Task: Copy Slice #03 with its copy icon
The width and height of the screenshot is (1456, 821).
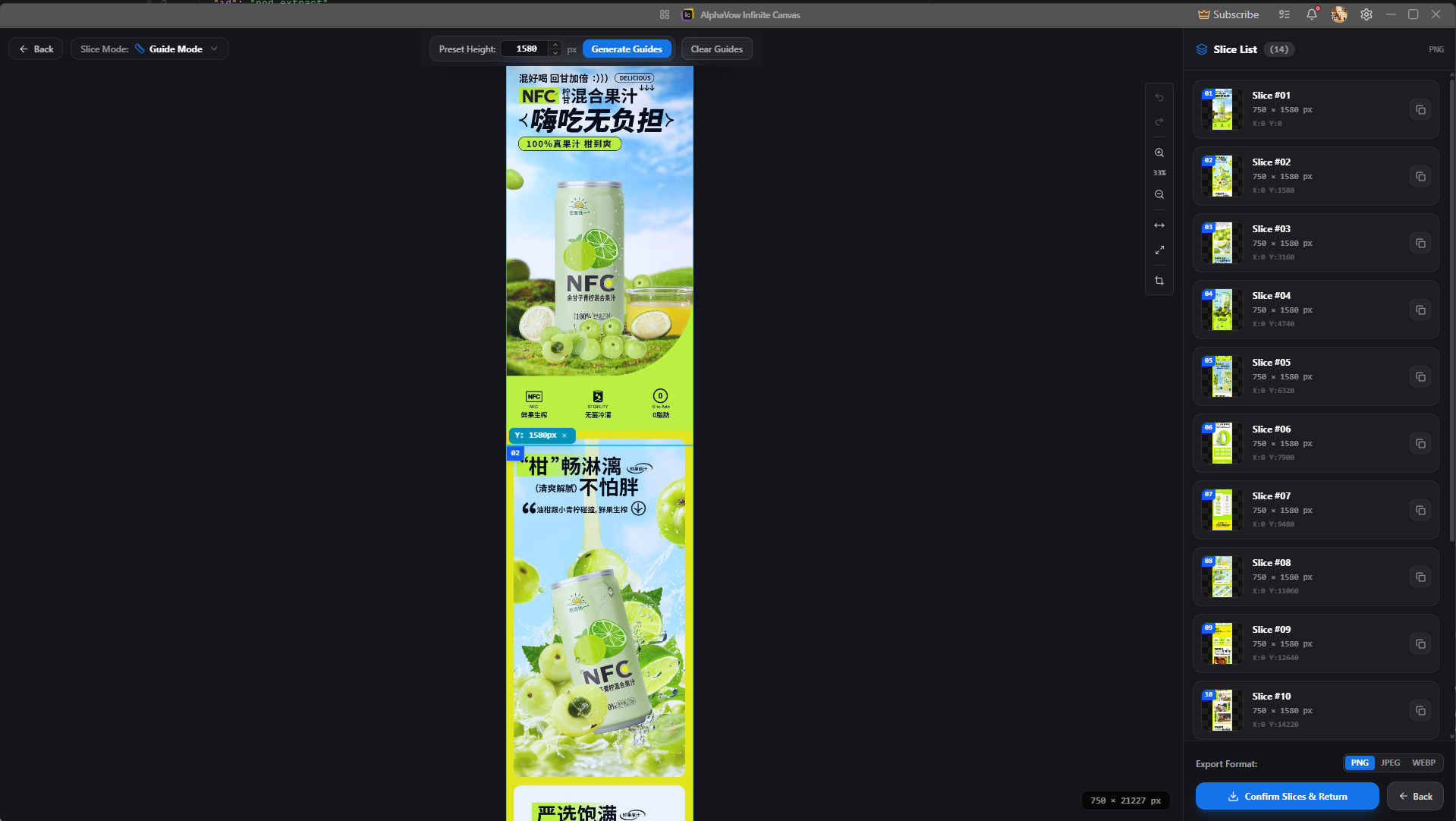Action: [x=1420, y=244]
